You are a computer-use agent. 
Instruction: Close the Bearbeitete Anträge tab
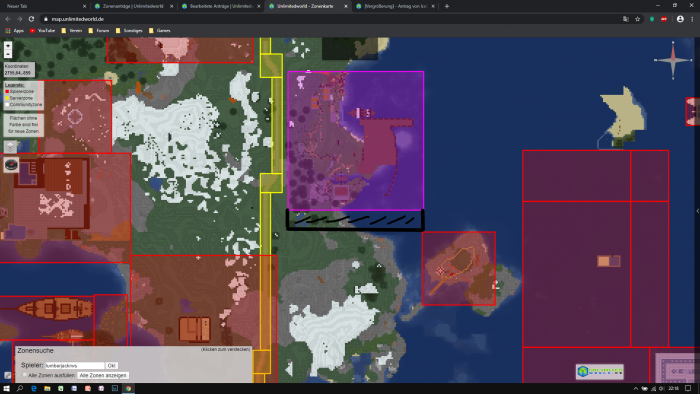click(x=258, y=6)
